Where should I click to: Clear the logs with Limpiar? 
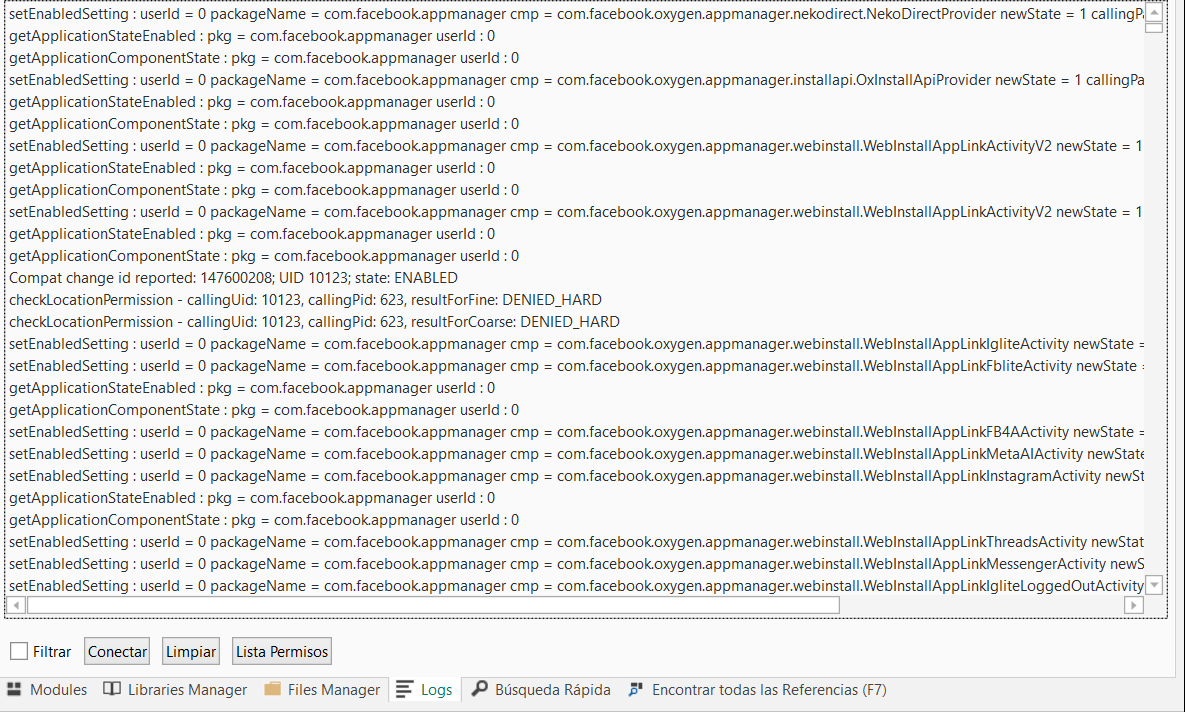(x=190, y=652)
